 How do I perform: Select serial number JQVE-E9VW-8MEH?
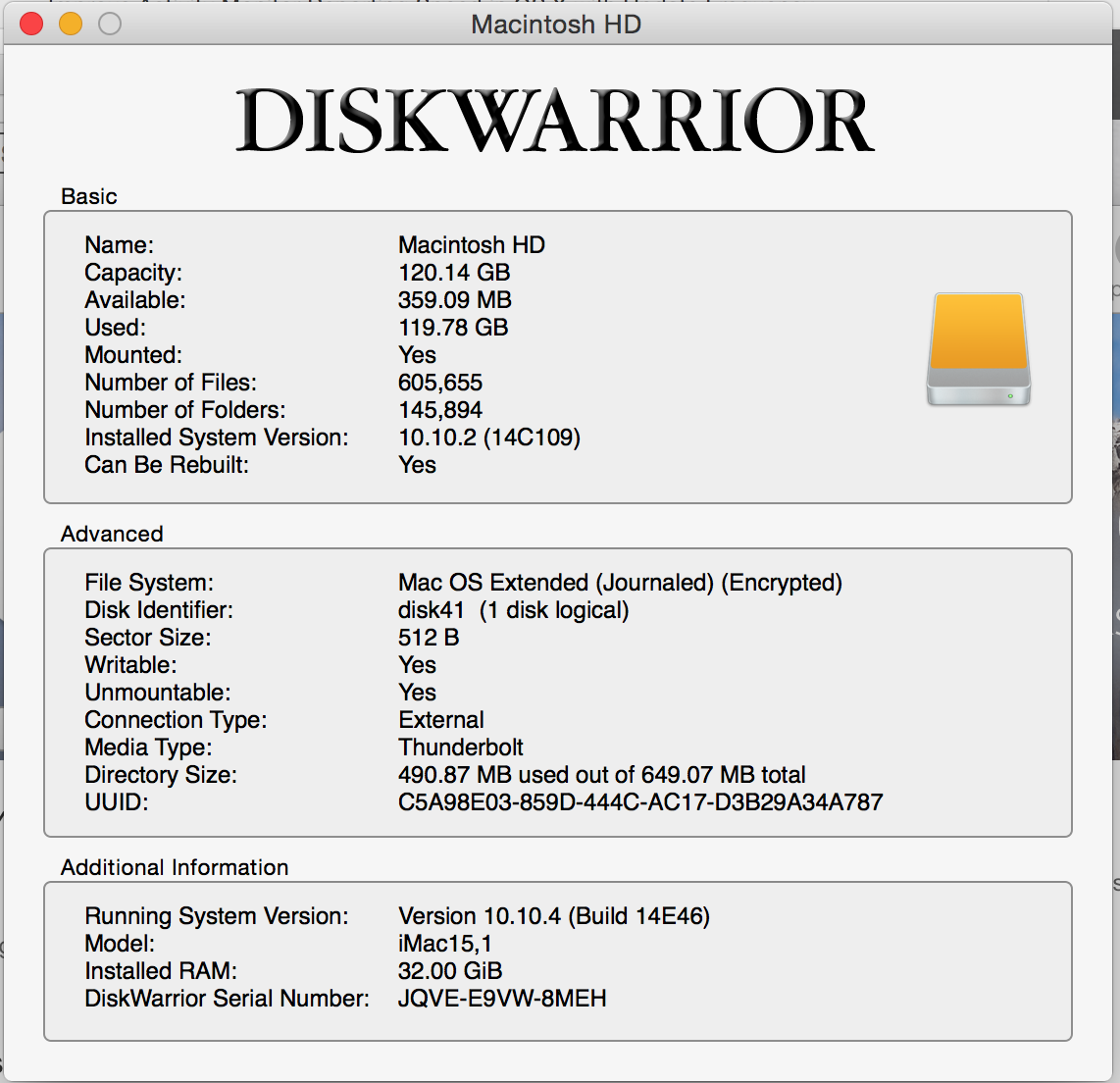(502, 999)
